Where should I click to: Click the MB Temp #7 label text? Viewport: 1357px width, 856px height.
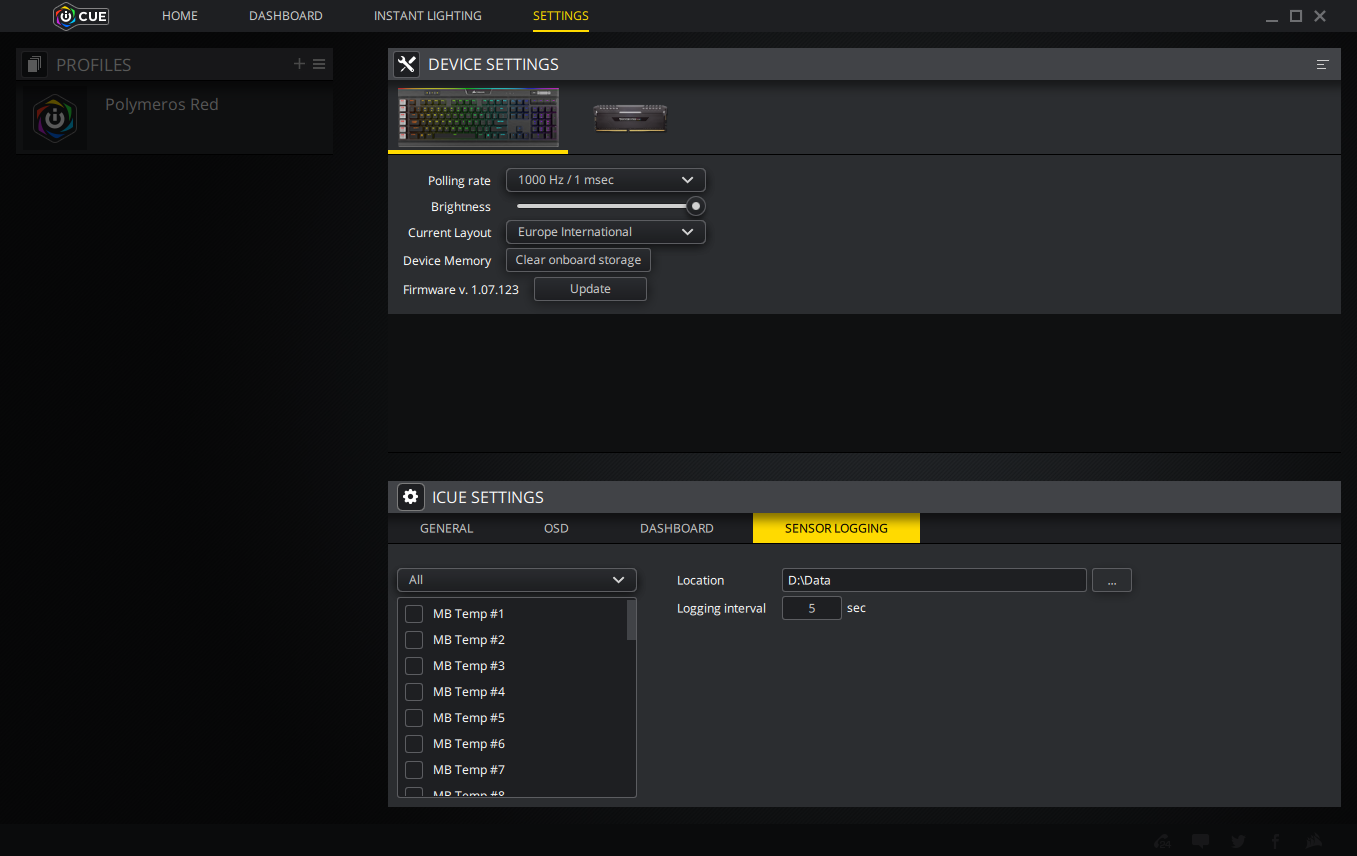point(469,770)
